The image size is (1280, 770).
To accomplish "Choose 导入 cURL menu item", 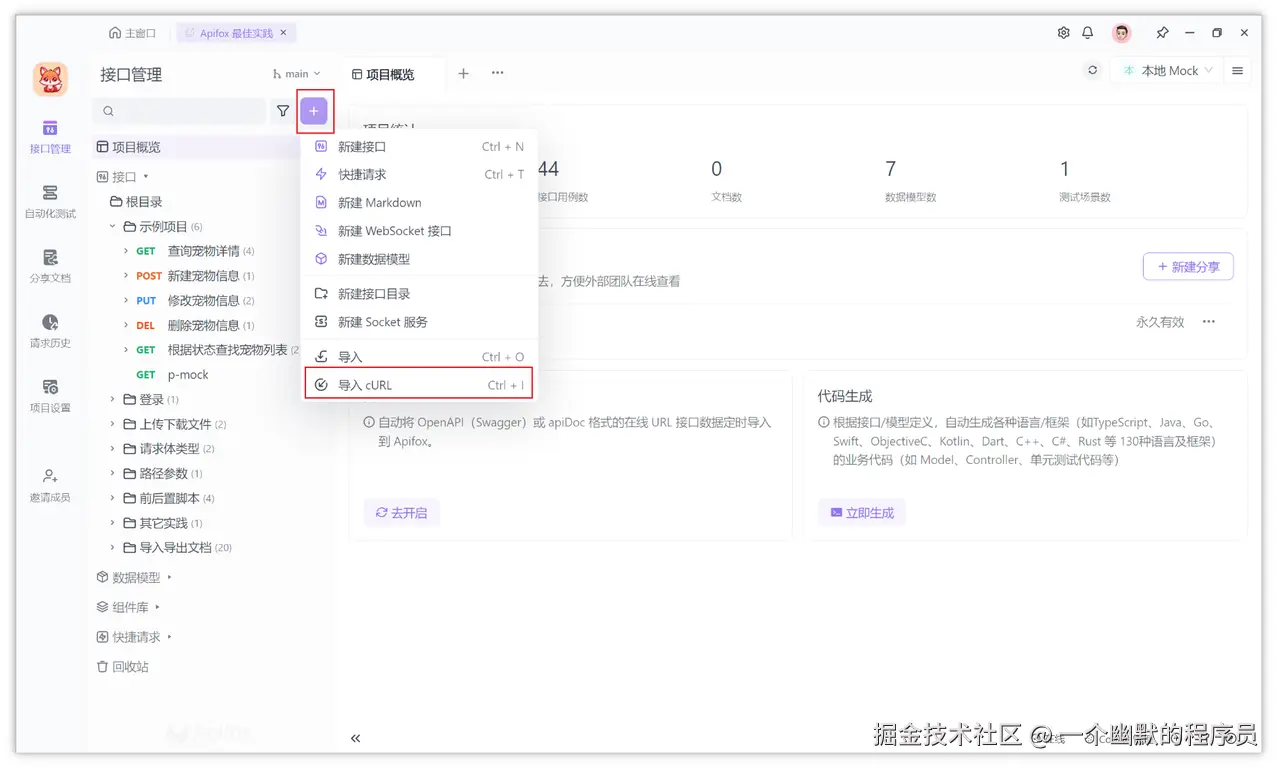I will coord(419,385).
